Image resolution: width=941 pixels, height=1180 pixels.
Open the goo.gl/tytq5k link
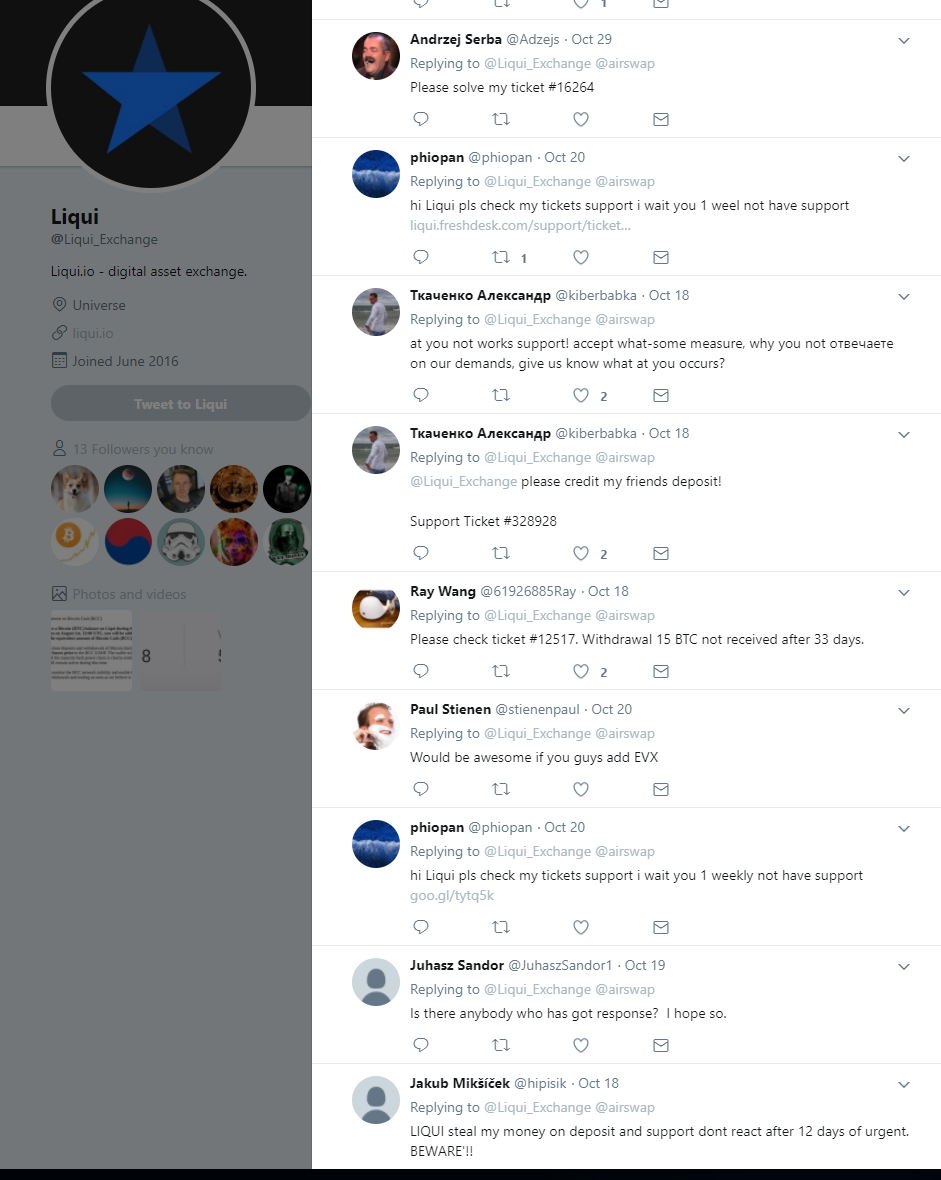[452, 896]
